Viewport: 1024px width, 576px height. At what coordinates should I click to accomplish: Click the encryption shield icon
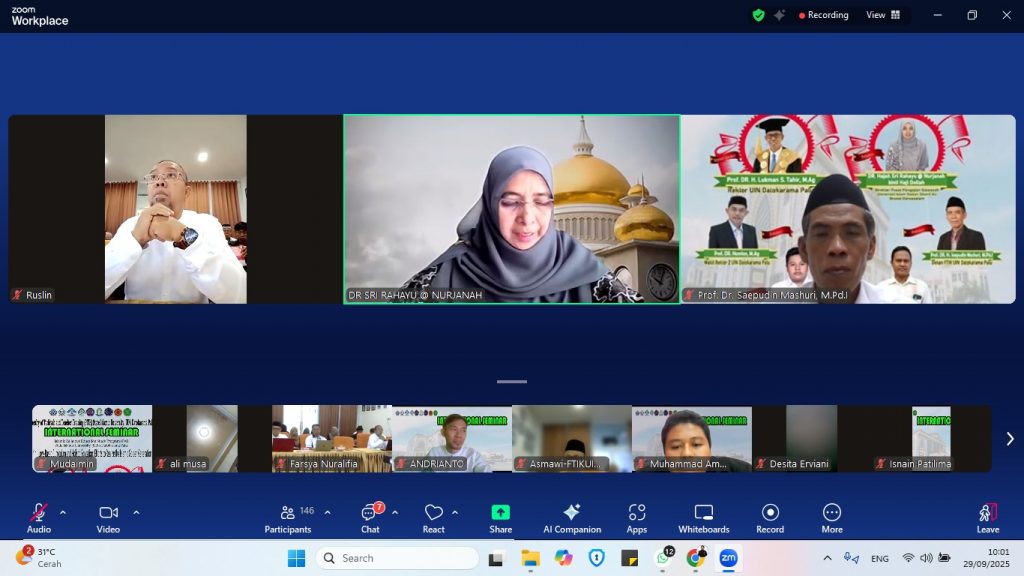click(x=758, y=15)
